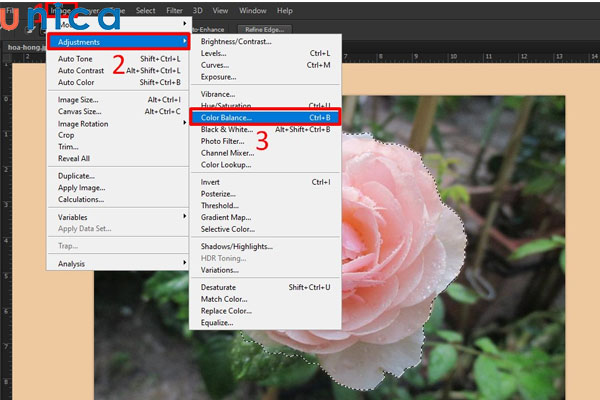600x400 pixels.
Task: Open Color Lookup adjustment
Action: [x=265, y=165]
